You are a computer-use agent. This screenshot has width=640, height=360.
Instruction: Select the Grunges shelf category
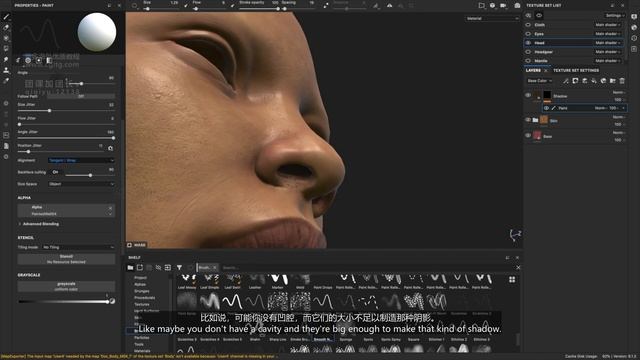142,291
